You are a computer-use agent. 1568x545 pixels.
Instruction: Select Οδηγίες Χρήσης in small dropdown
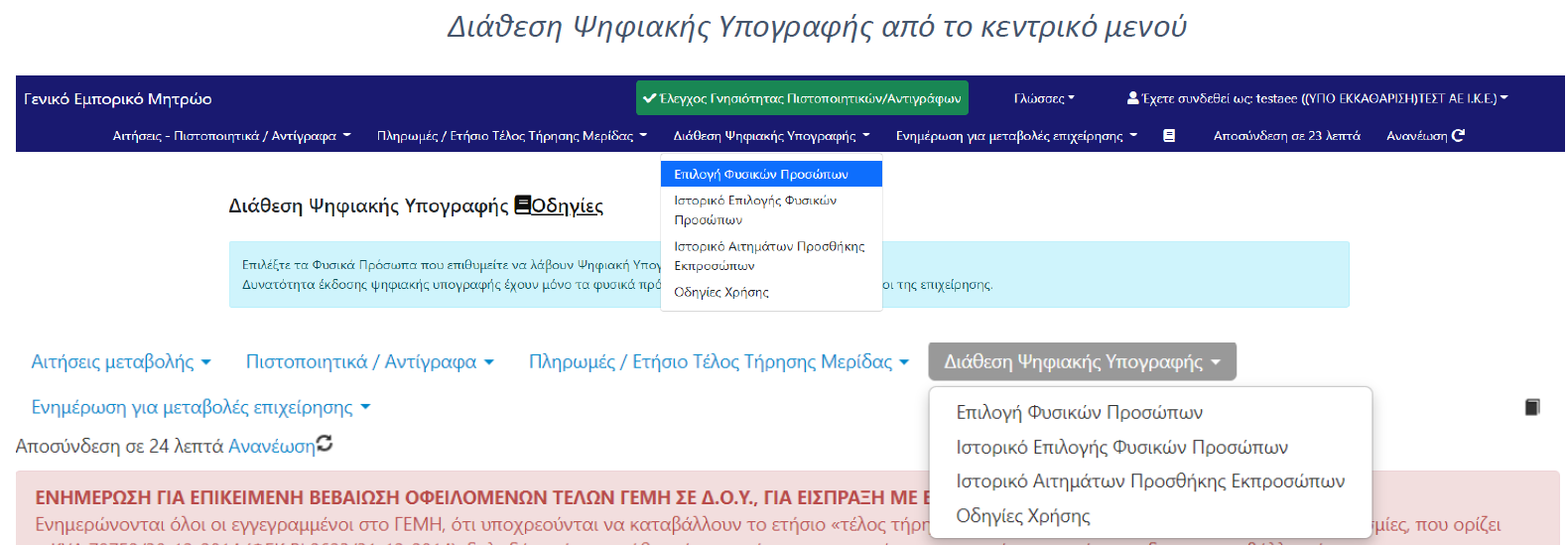[771, 292]
